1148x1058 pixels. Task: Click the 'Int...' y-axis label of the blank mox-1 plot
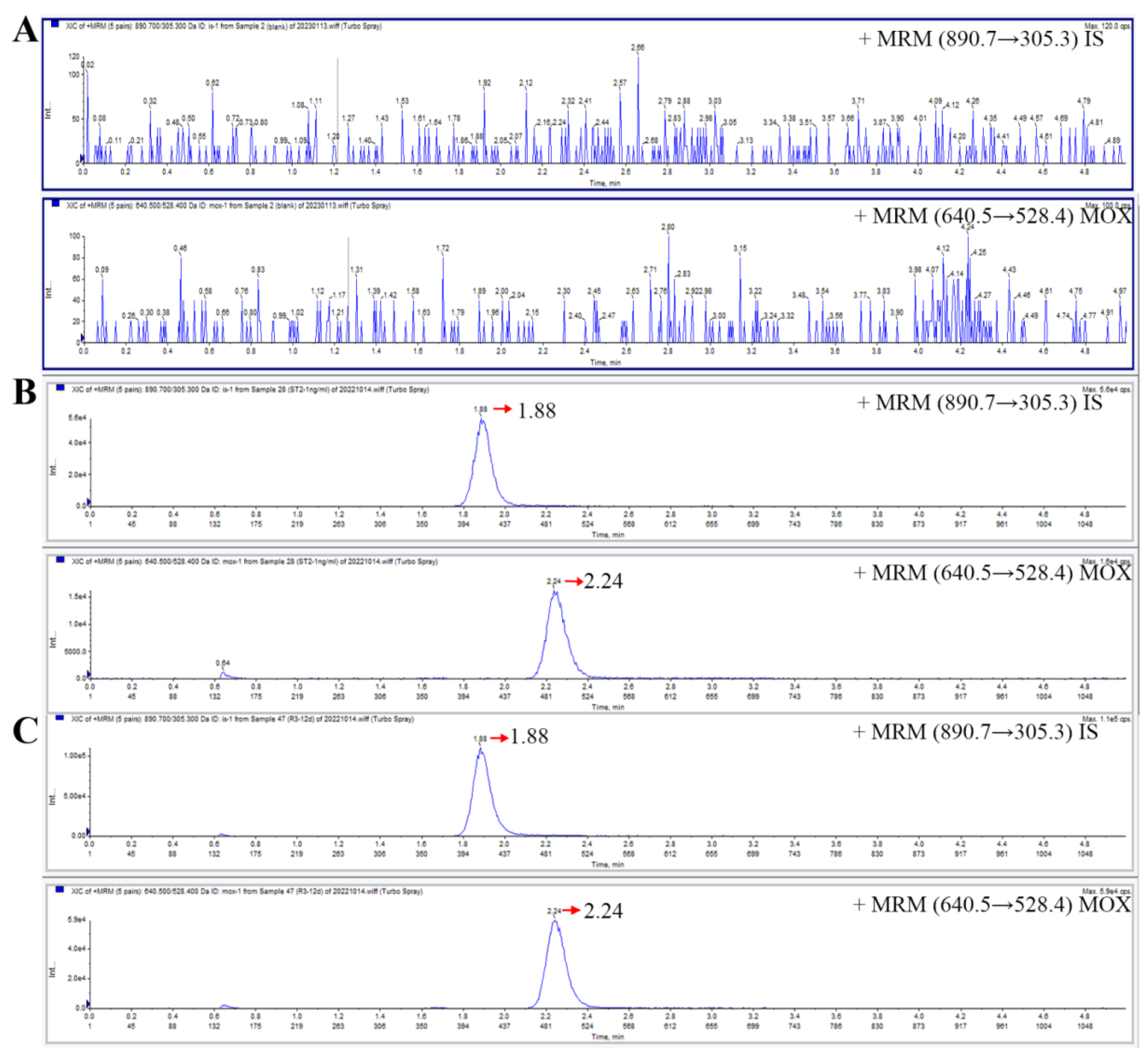coord(48,289)
